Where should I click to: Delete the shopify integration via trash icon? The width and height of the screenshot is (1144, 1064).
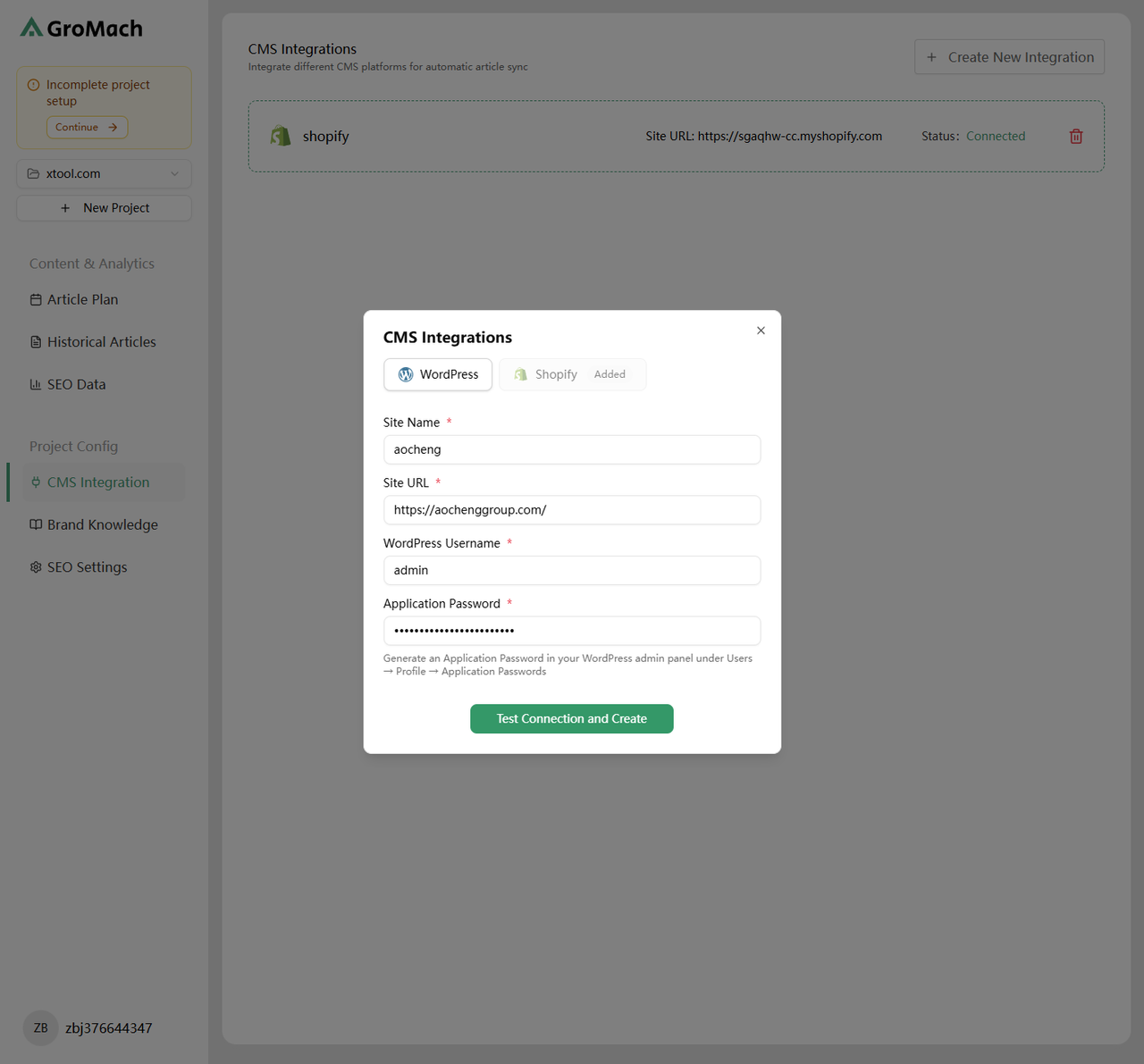click(x=1075, y=137)
